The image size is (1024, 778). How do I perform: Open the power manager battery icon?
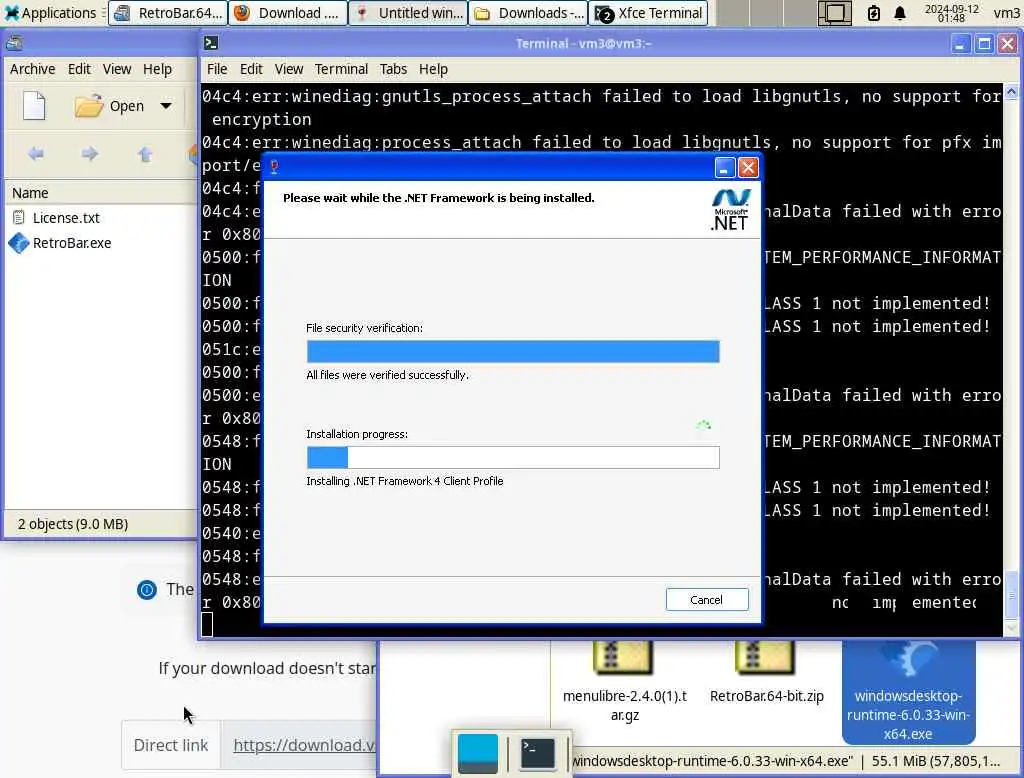[874, 12]
